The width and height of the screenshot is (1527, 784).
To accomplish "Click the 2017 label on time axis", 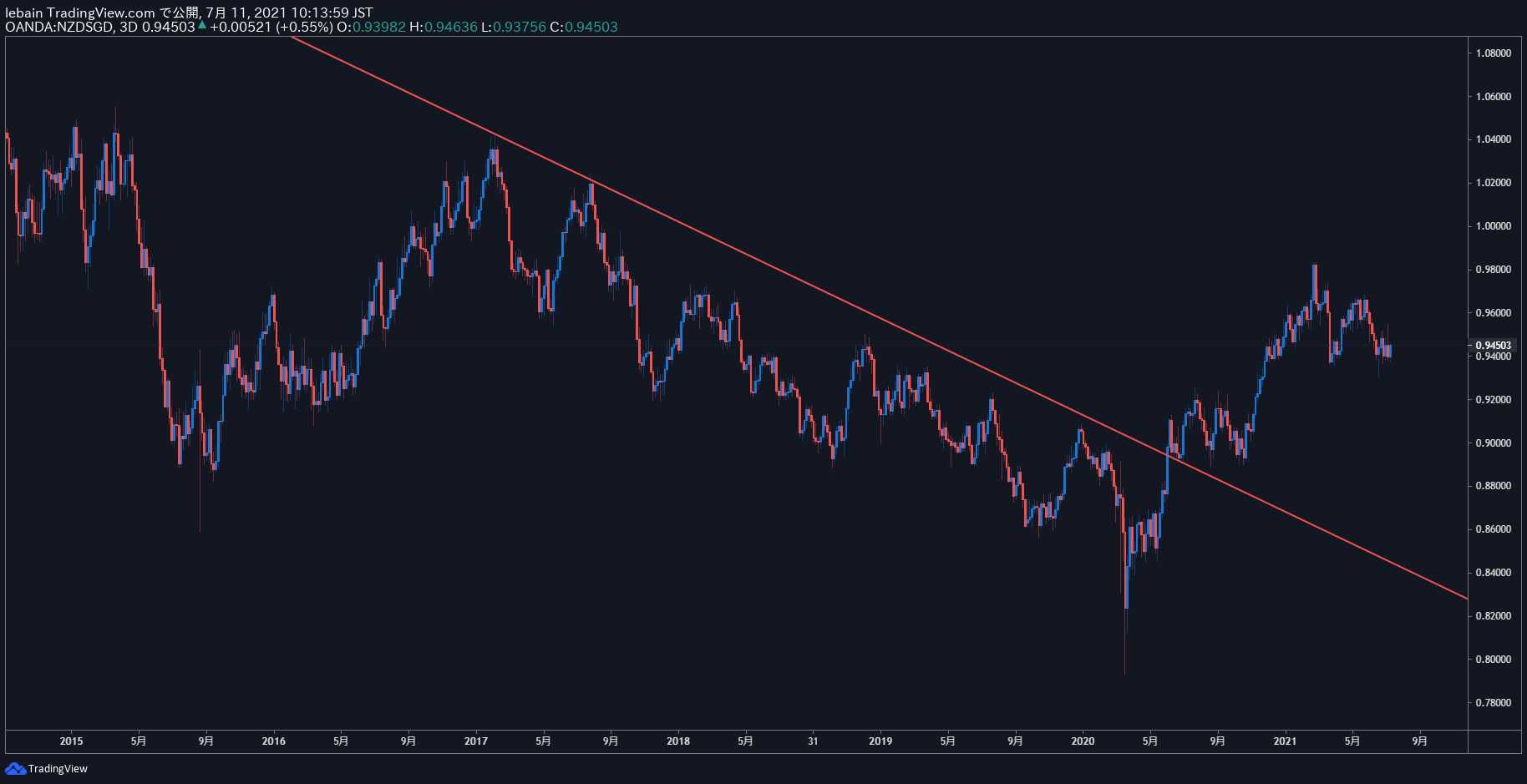I will (x=476, y=741).
